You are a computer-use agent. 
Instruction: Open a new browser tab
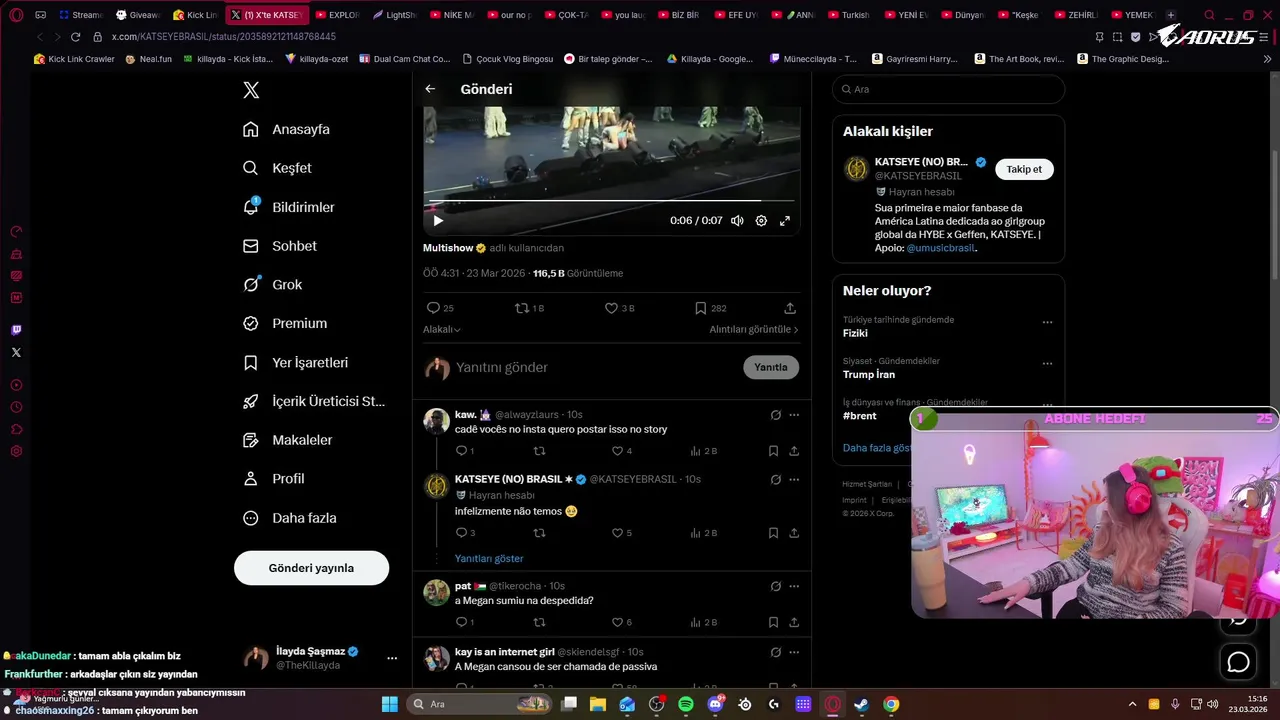point(1170,15)
